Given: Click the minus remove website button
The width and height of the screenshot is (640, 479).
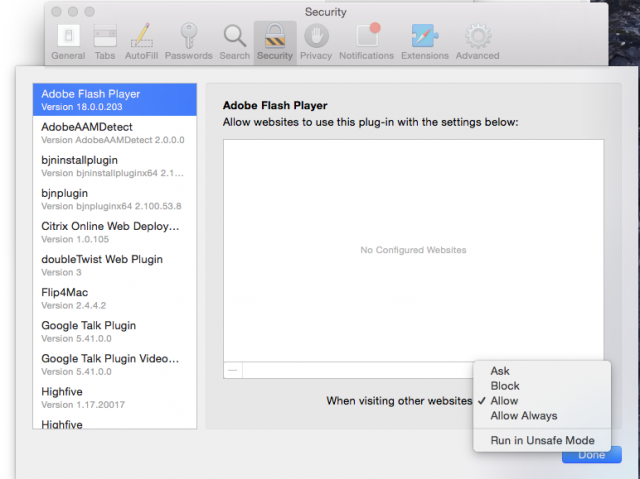Looking at the screenshot, I should pyautogui.click(x=233, y=370).
